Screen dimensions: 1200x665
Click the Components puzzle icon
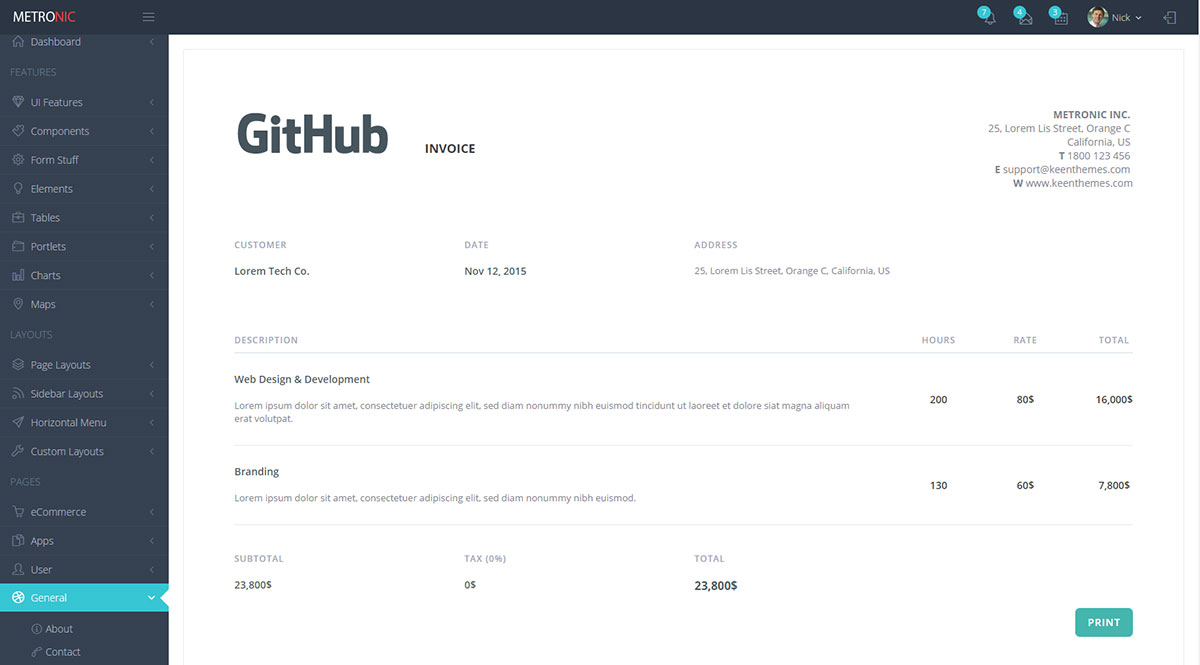[x=18, y=131]
